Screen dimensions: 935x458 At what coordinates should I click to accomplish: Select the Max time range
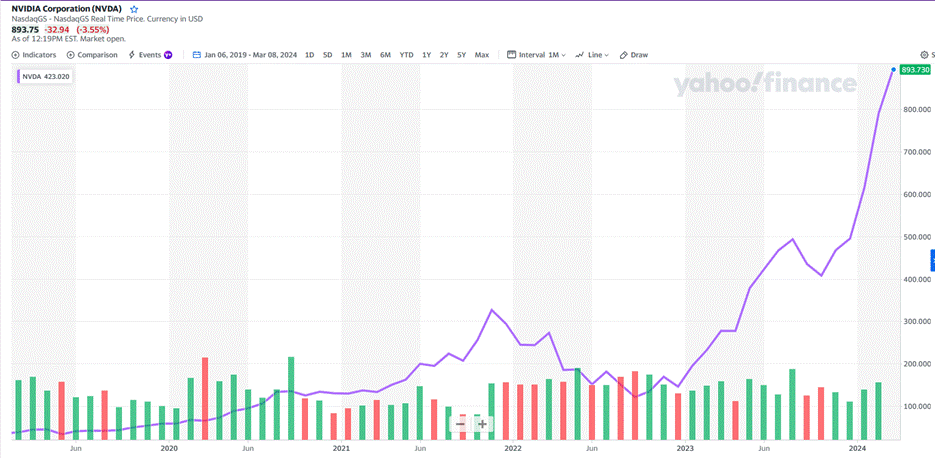[482, 55]
